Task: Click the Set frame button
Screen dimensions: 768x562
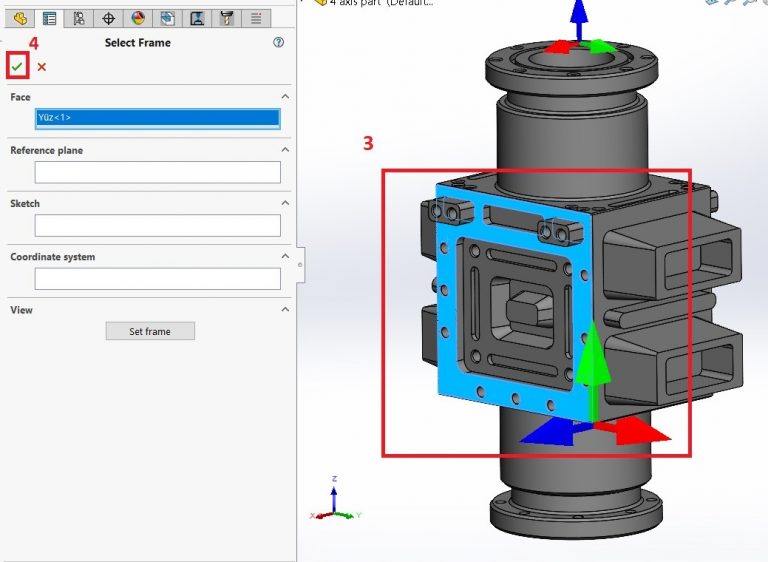Action: point(150,331)
